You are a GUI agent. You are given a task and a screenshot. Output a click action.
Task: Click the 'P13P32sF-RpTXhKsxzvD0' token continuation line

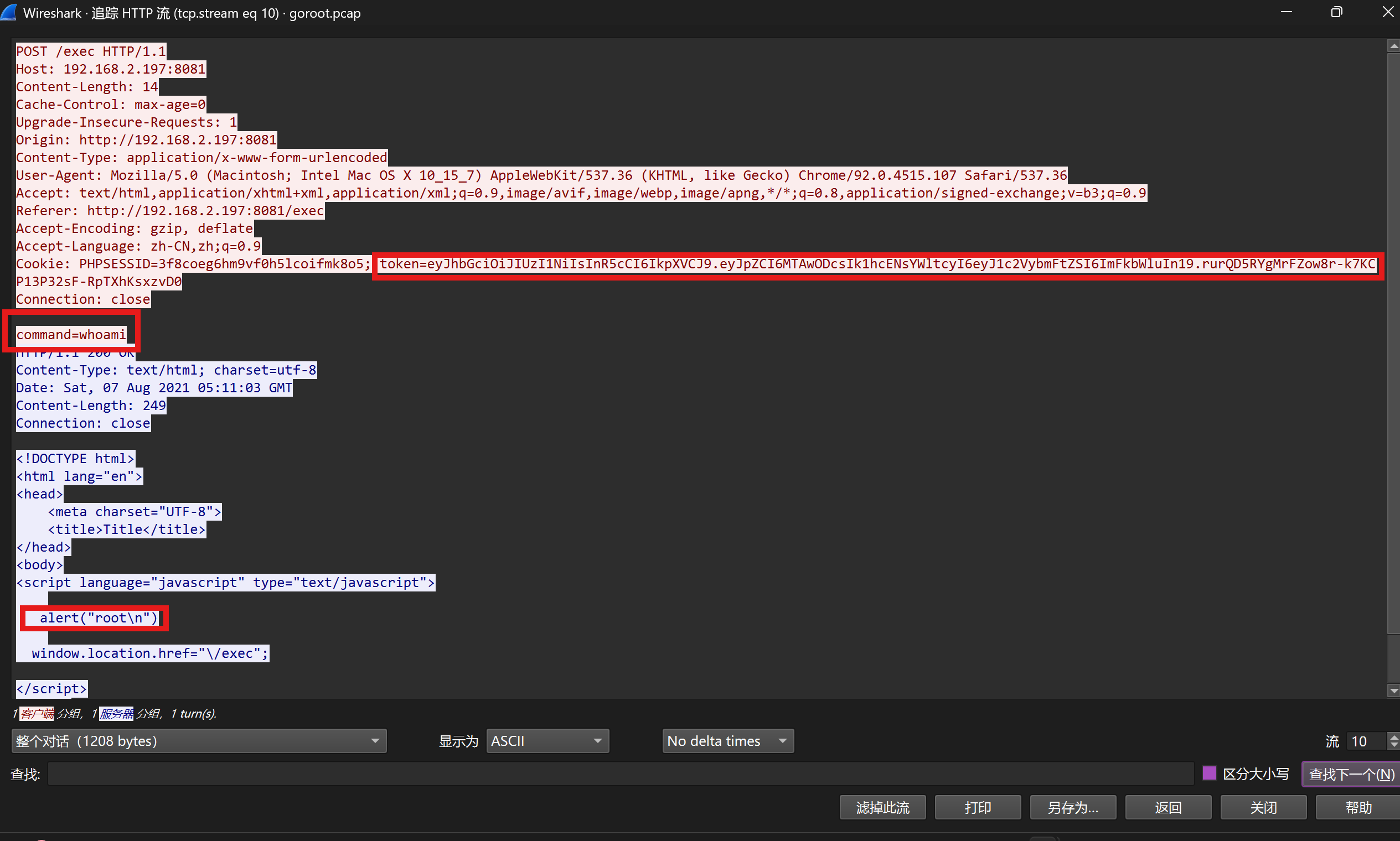click(x=99, y=281)
